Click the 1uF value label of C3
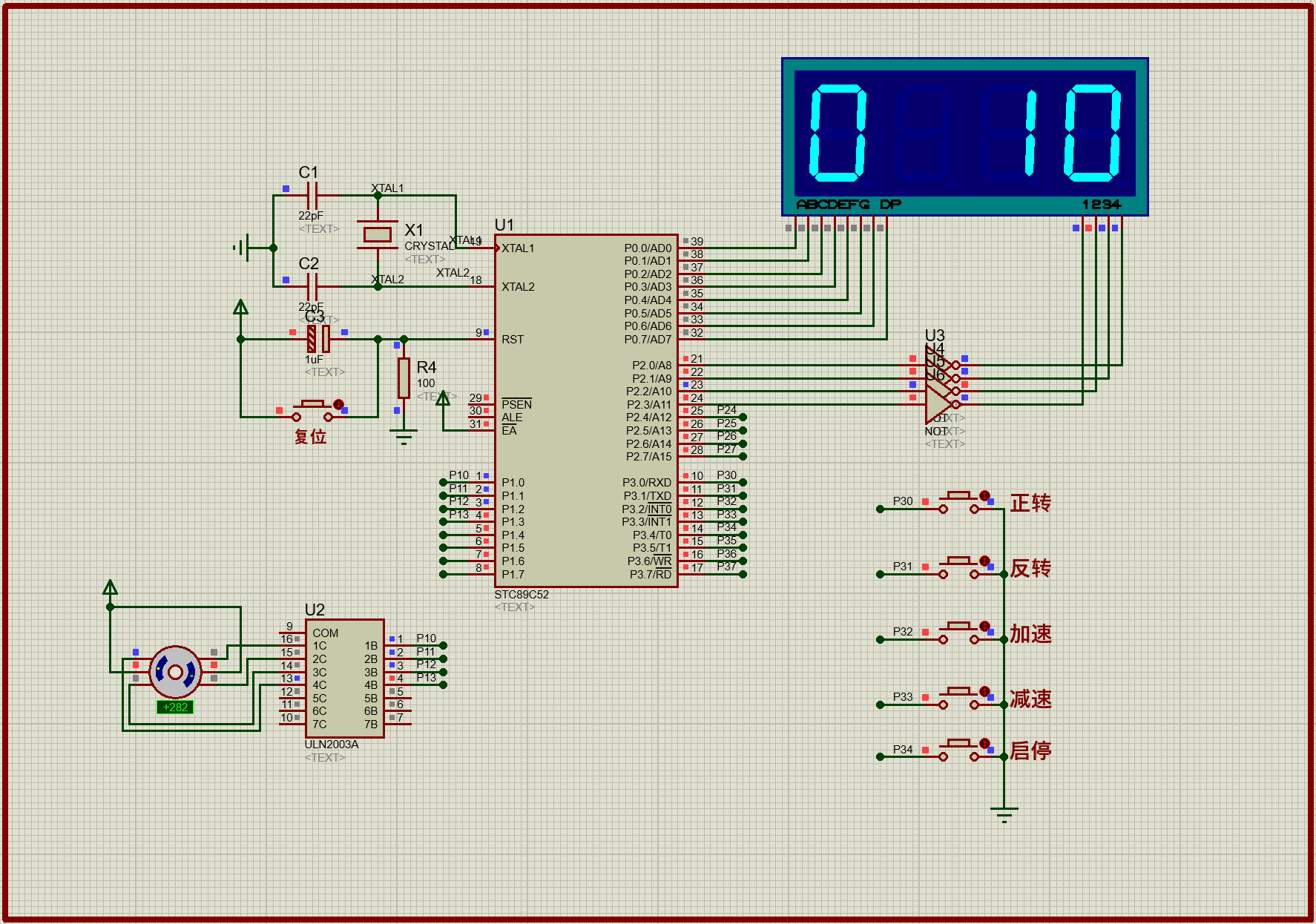The width and height of the screenshot is (1316, 924). (314, 360)
